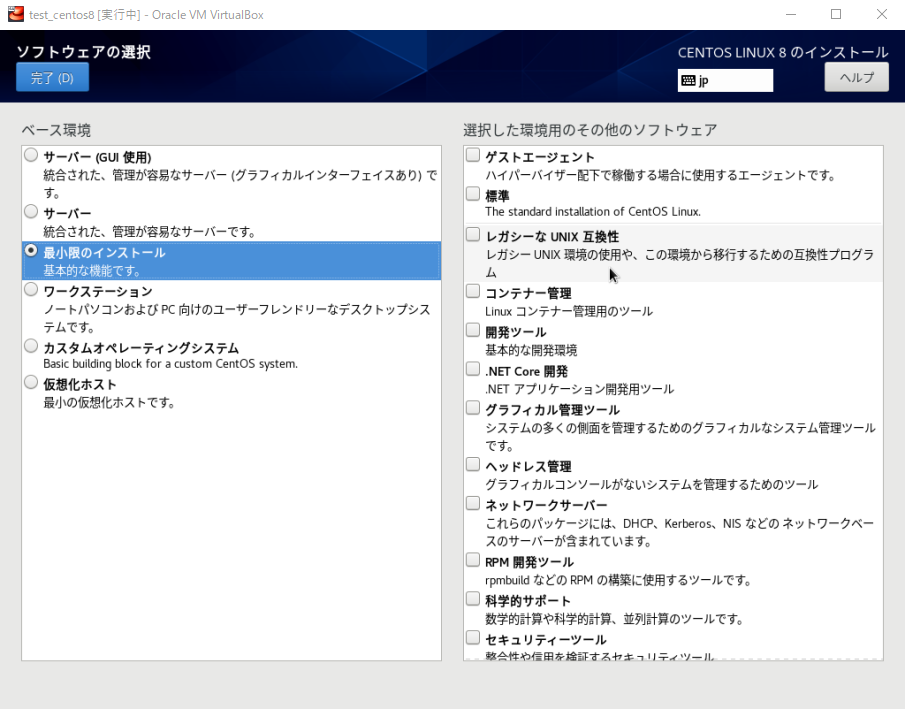Image resolution: width=905 pixels, height=709 pixels.
Task: Click the VirtualBox logo in the title bar
Action: 13,14
